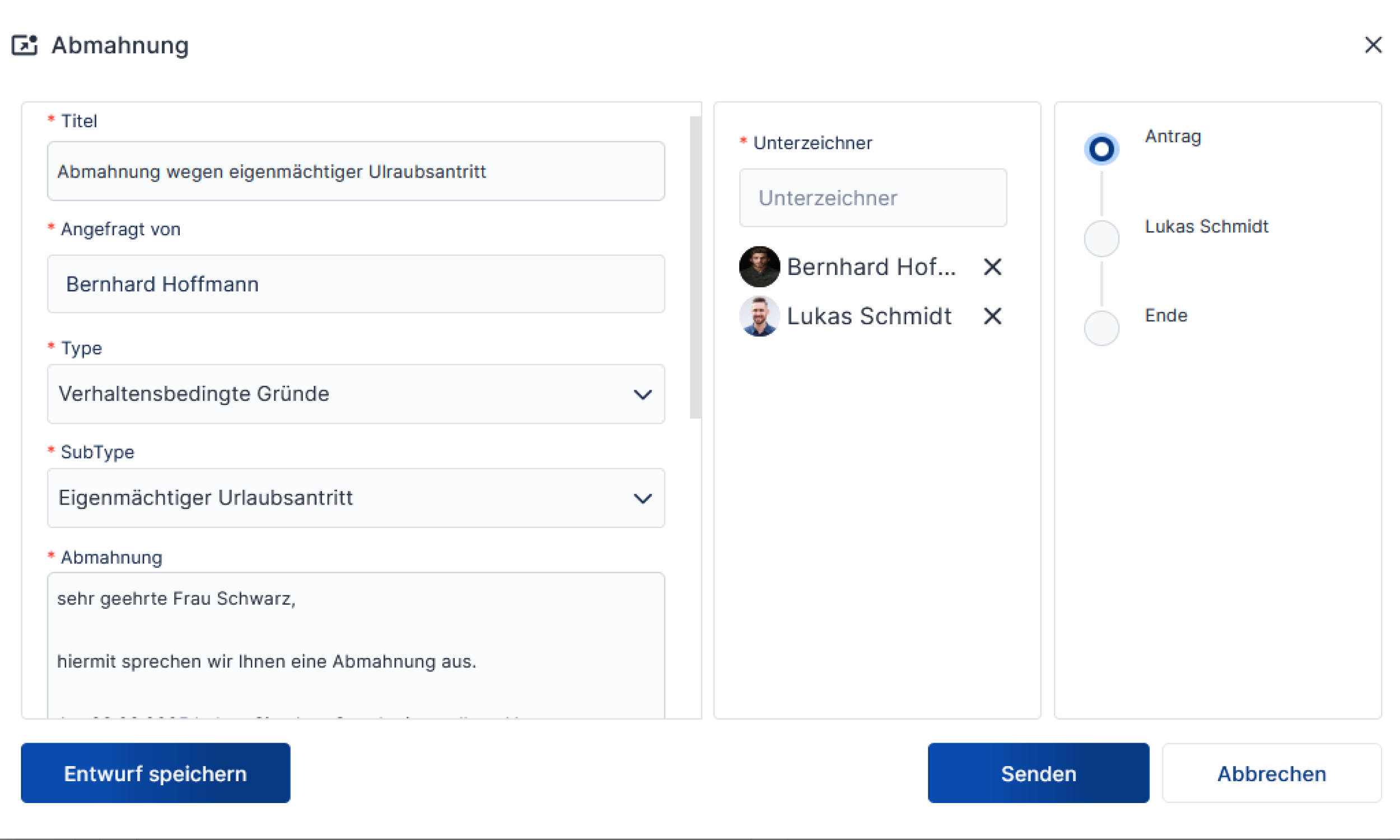
Task: Cancel the form via Abbrechen
Action: tap(1271, 773)
